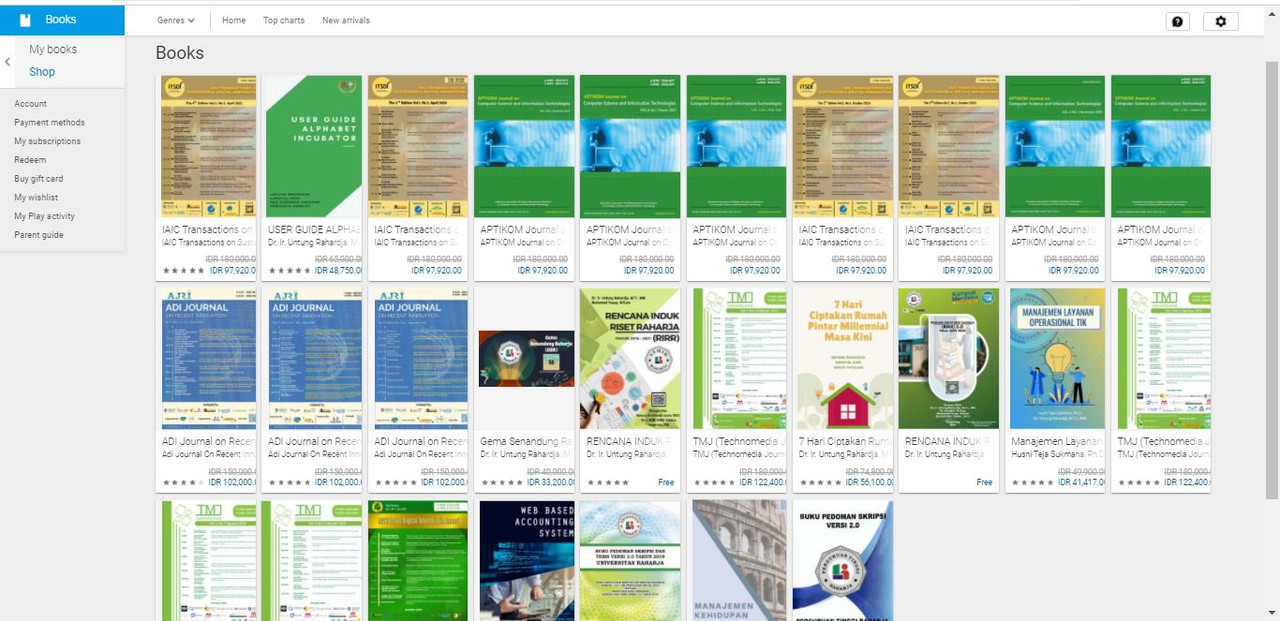Screen dimensions: 1280x621
Task: Click the Books logo icon
Action: 25,20
